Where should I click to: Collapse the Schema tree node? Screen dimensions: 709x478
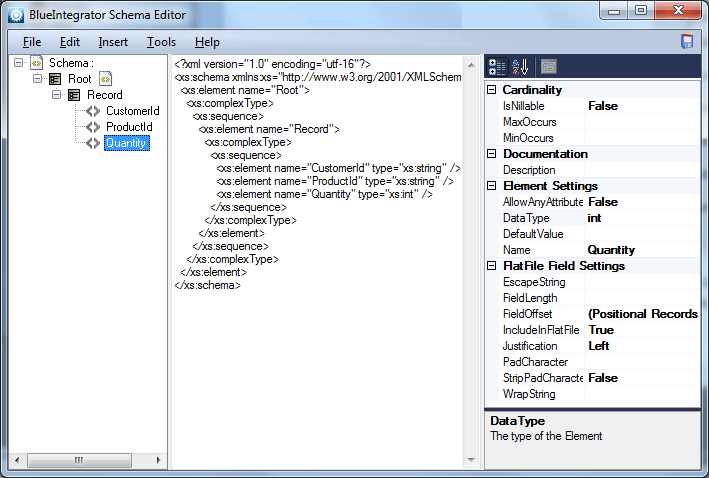[x=19, y=62]
